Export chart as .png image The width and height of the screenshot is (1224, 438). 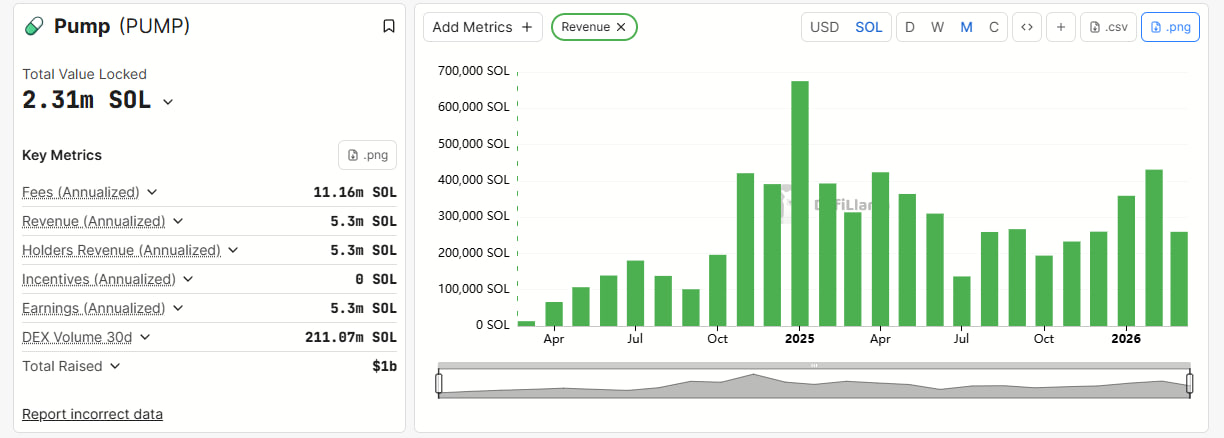[1170, 27]
